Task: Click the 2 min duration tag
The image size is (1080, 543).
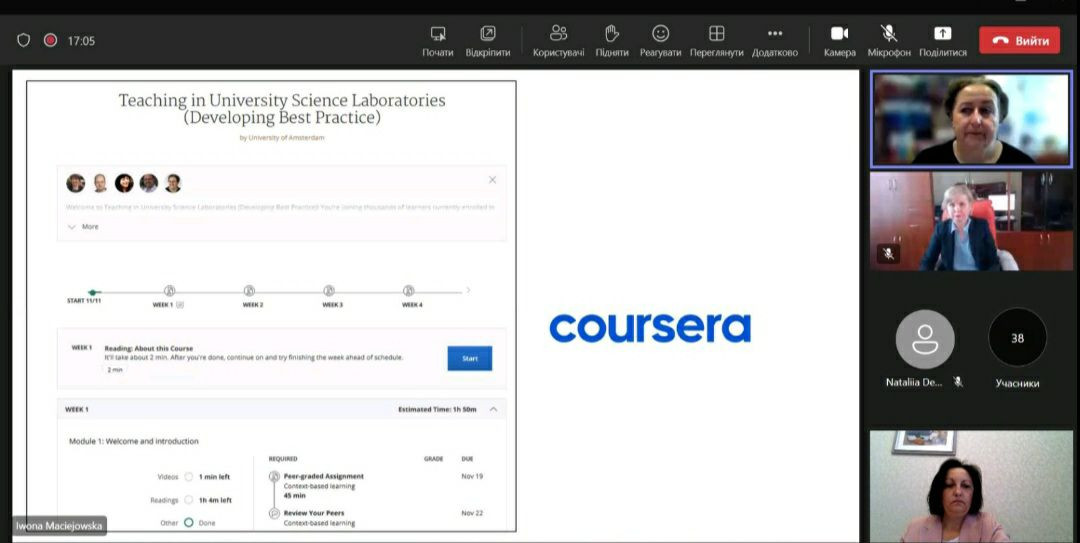Action: [115, 370]
